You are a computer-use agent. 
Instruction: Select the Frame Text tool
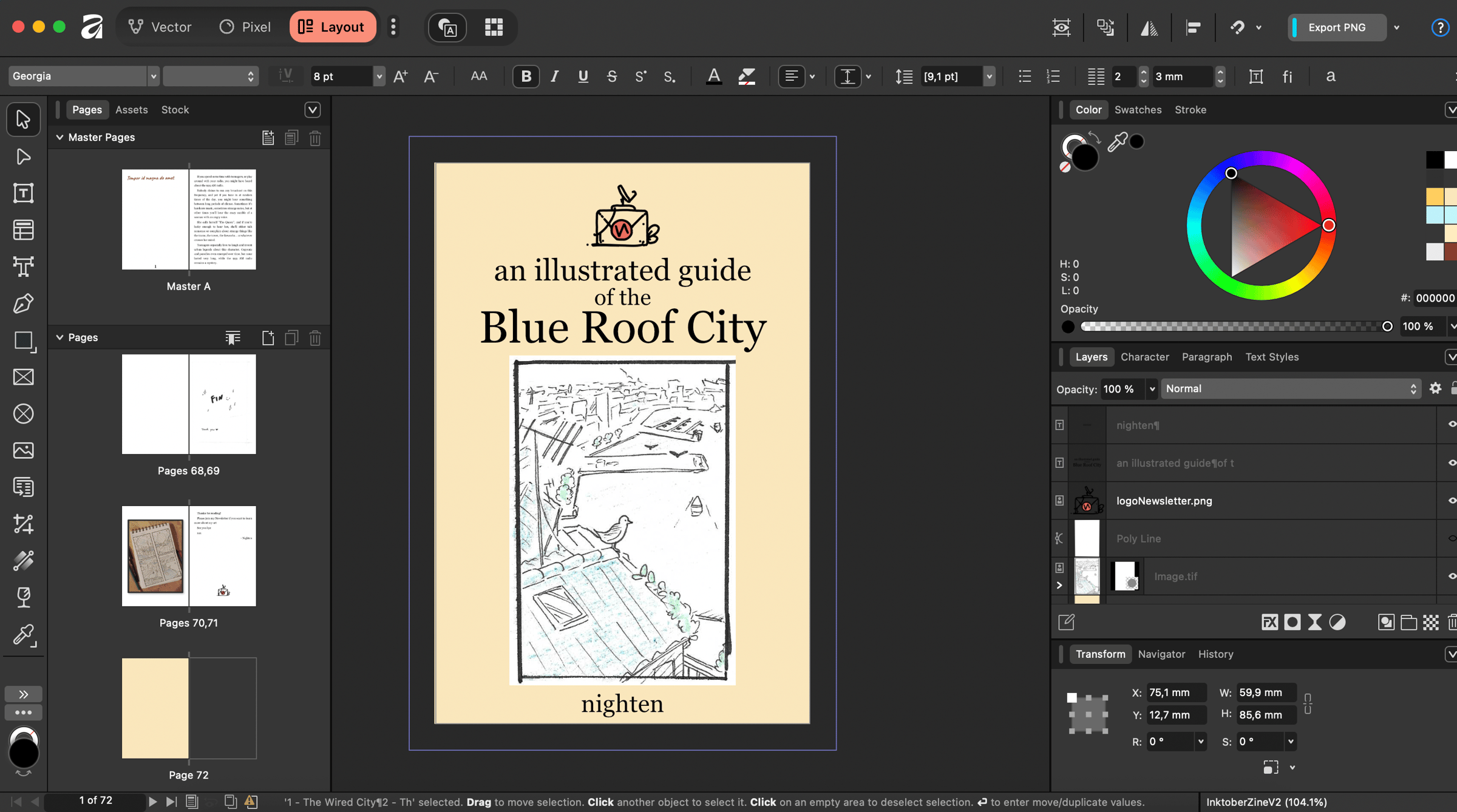click(23, 193)
